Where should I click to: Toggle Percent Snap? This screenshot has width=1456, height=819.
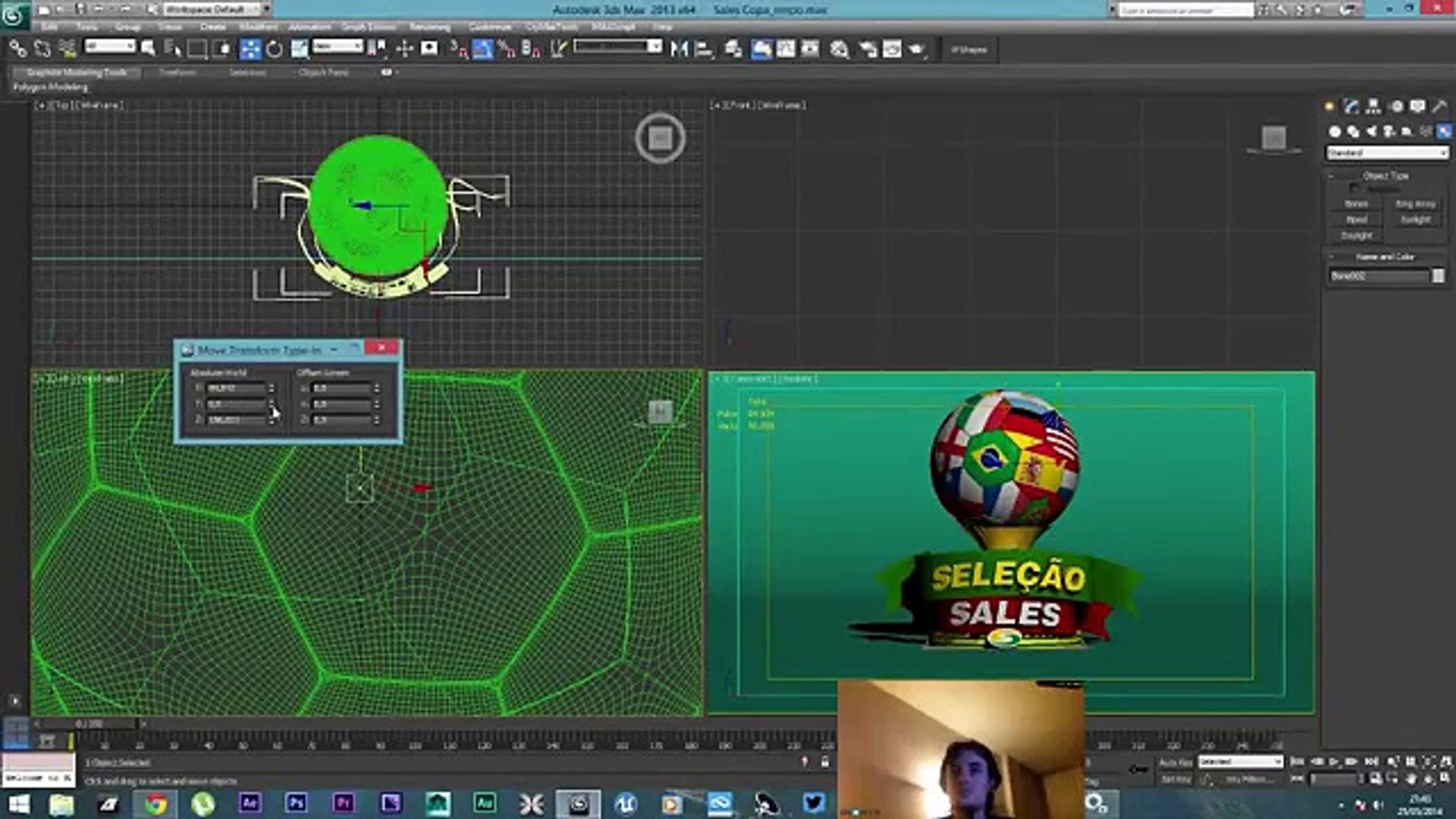(x=507, y=49)
